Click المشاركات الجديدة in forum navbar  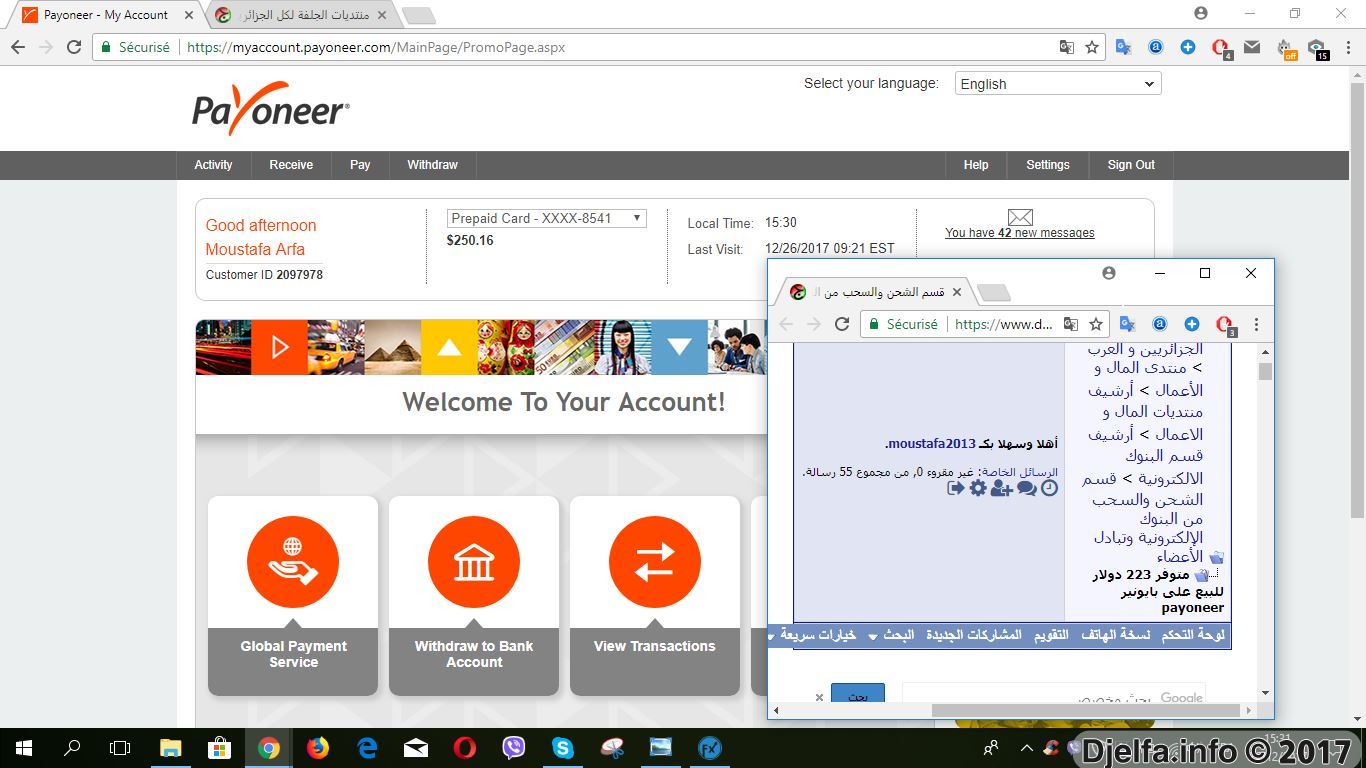click(x=974, y=635)
